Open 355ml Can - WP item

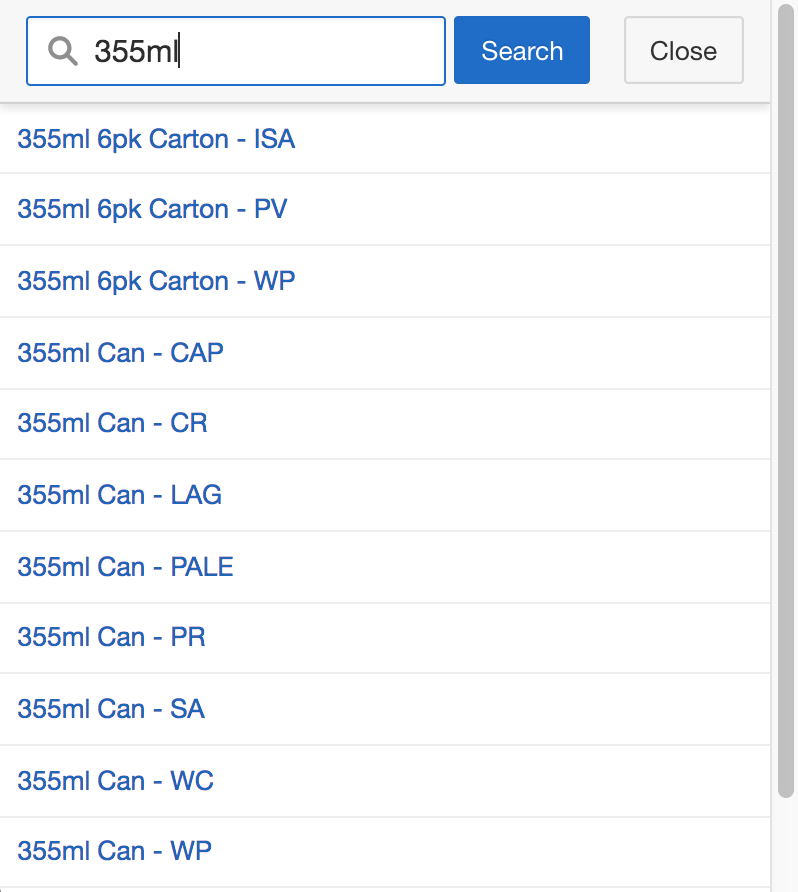pyautogui.click(x=114, y=851)
